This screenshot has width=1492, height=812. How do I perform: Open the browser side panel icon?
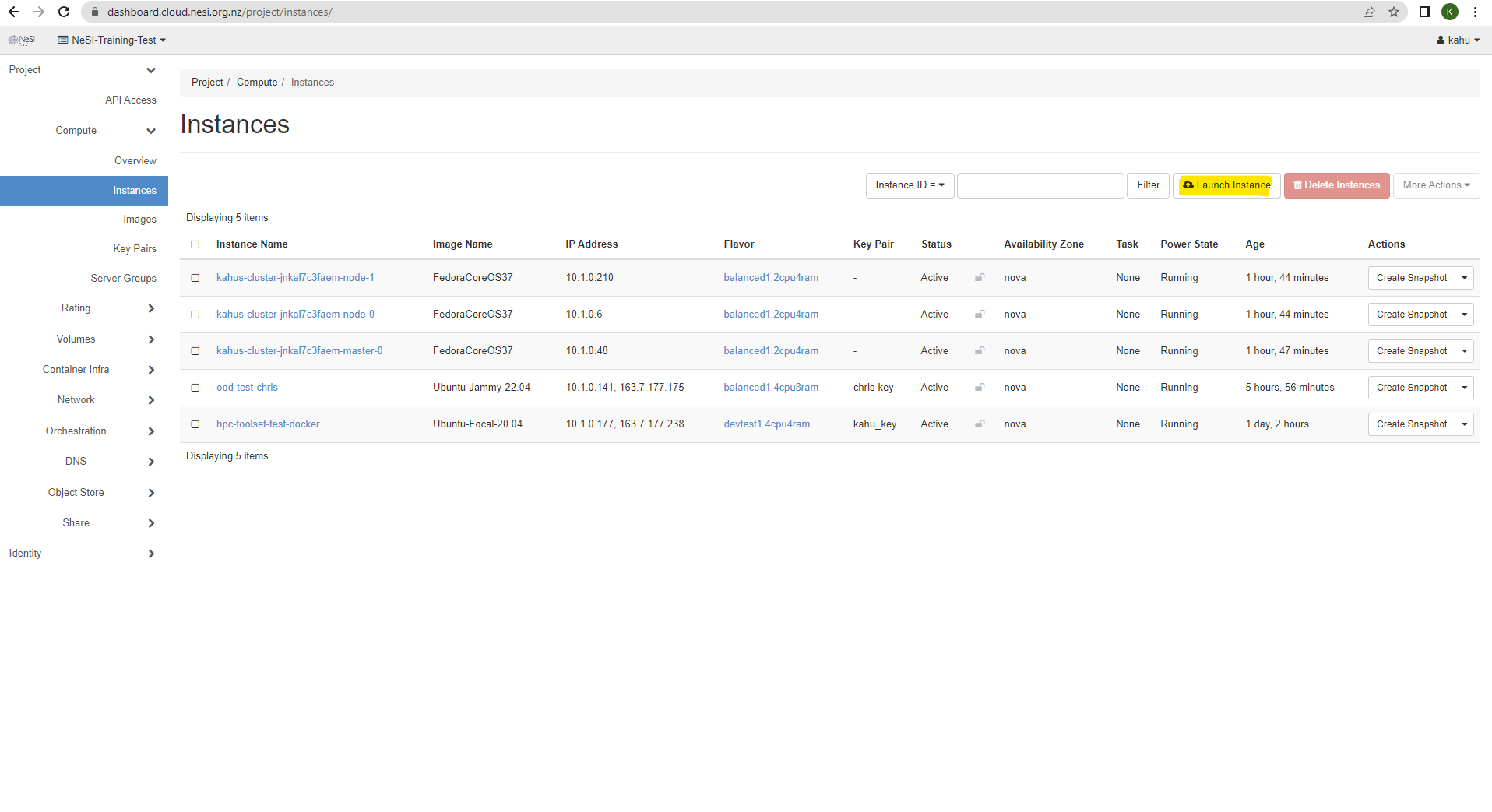click(x=1424, y=12)
